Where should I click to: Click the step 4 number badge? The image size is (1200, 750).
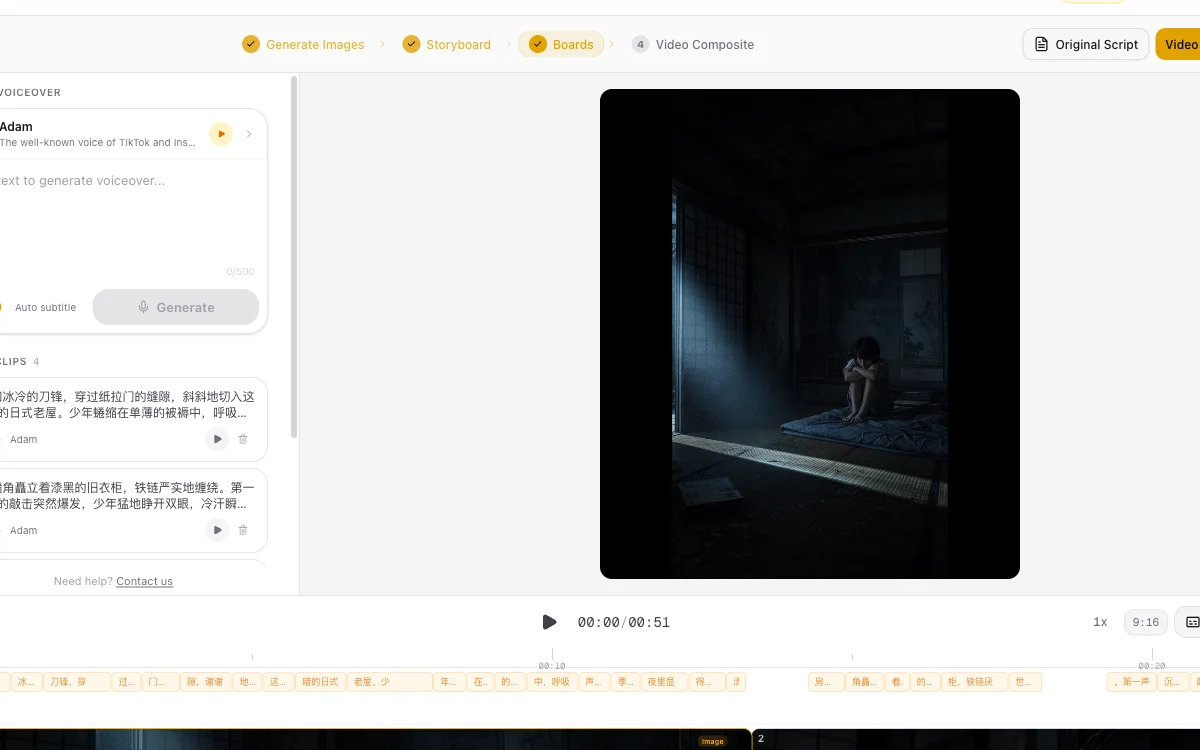point(640,44)
